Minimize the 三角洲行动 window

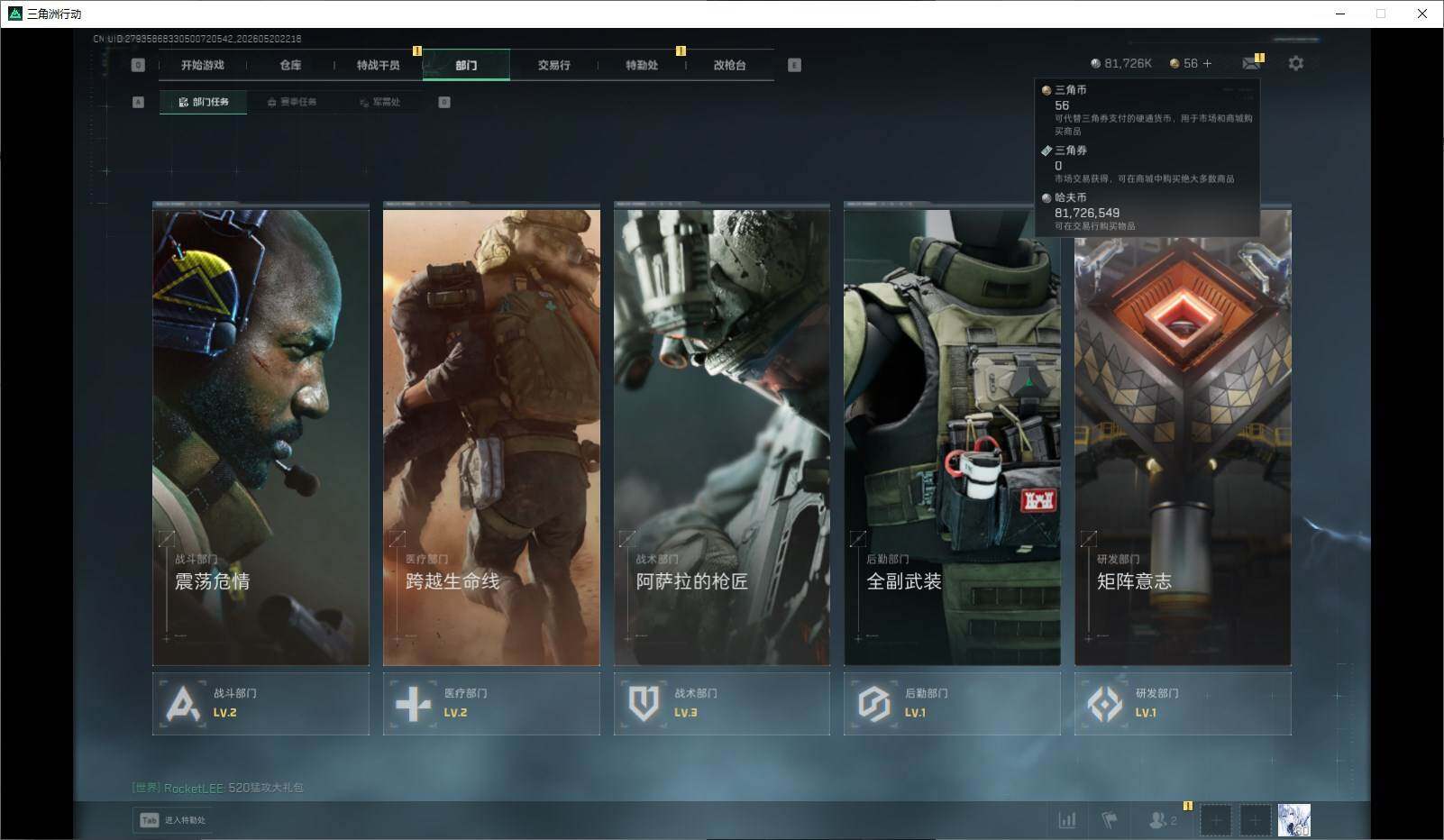click(x=1339, y=14)
